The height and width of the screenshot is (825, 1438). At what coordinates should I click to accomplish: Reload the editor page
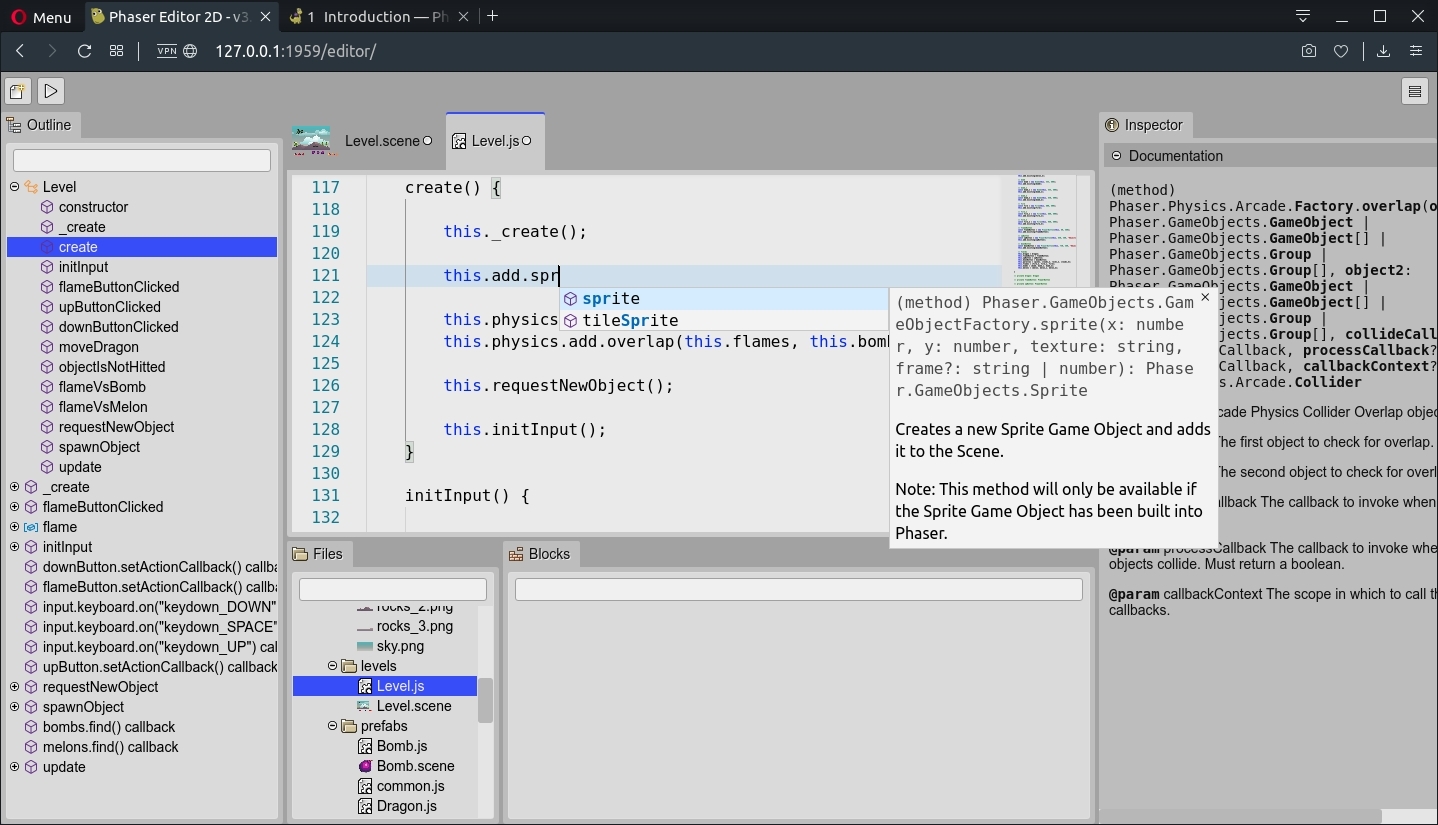coord(84,51)
